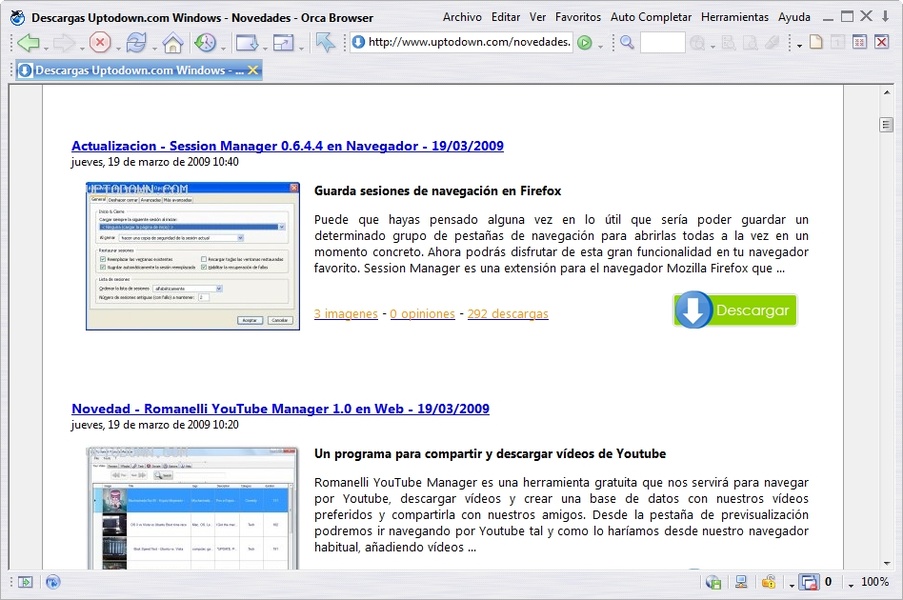Open the stop button dropdown arrow
The height and width of the screenshot is (600, 903).
coord(117,47)
